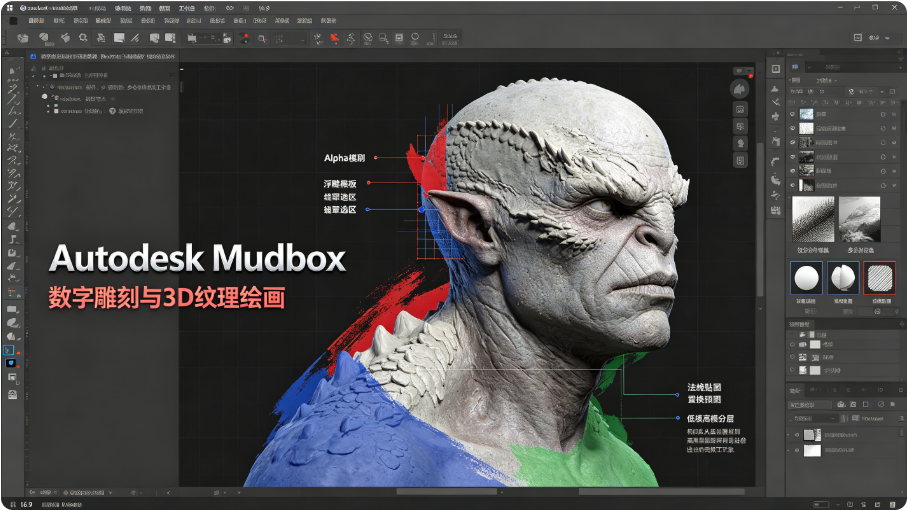Image resolution: width=907 pixels, height=510 pixels.
Task: Select the dotted stamp texture thumbnail
Action: [x=813, y=219]
